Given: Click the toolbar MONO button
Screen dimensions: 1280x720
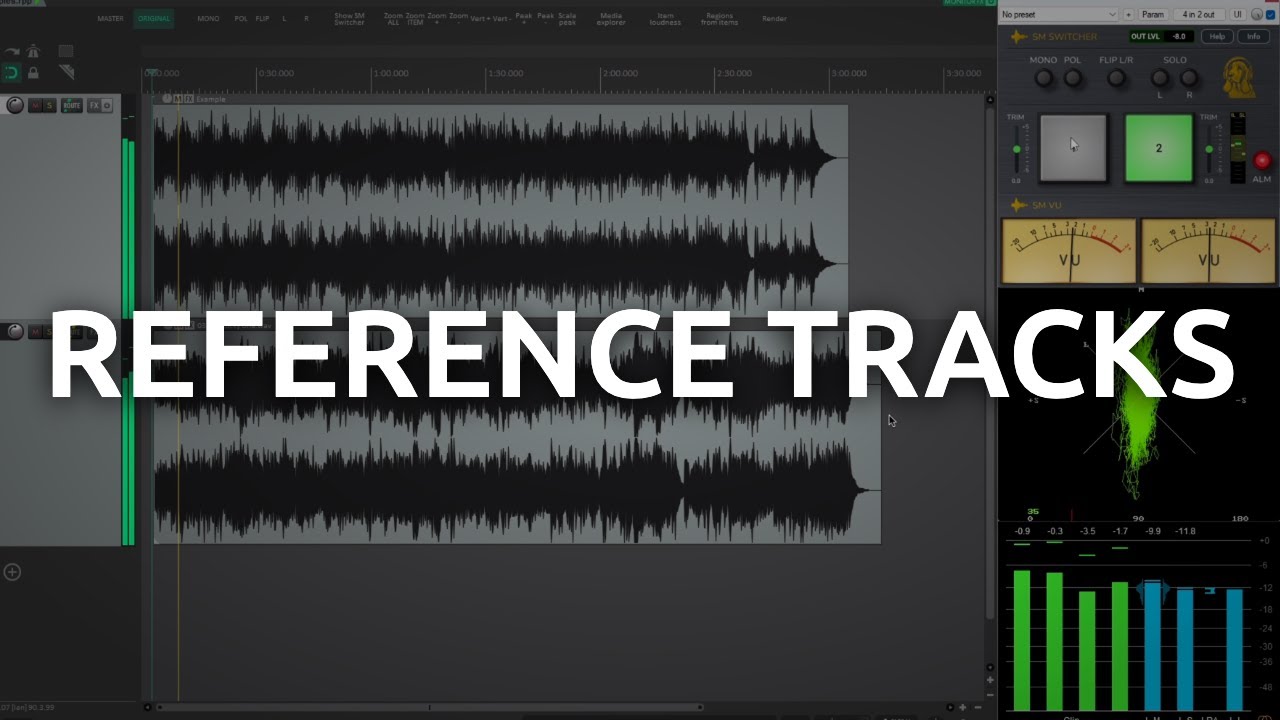Looking at the screenshot, I should (208, 19).
